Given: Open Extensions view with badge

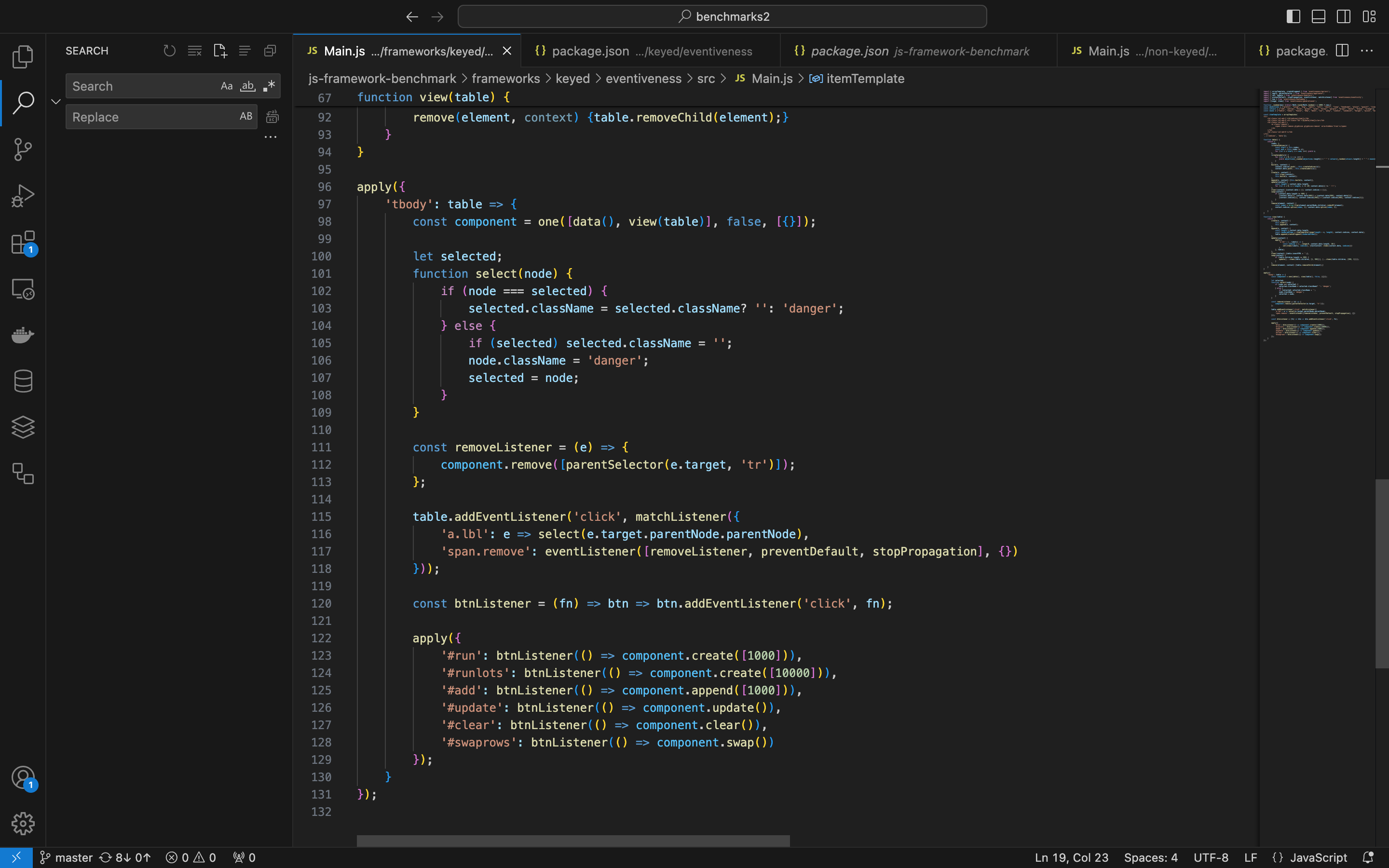Looking at the screenshot, I should coord(23,242).
